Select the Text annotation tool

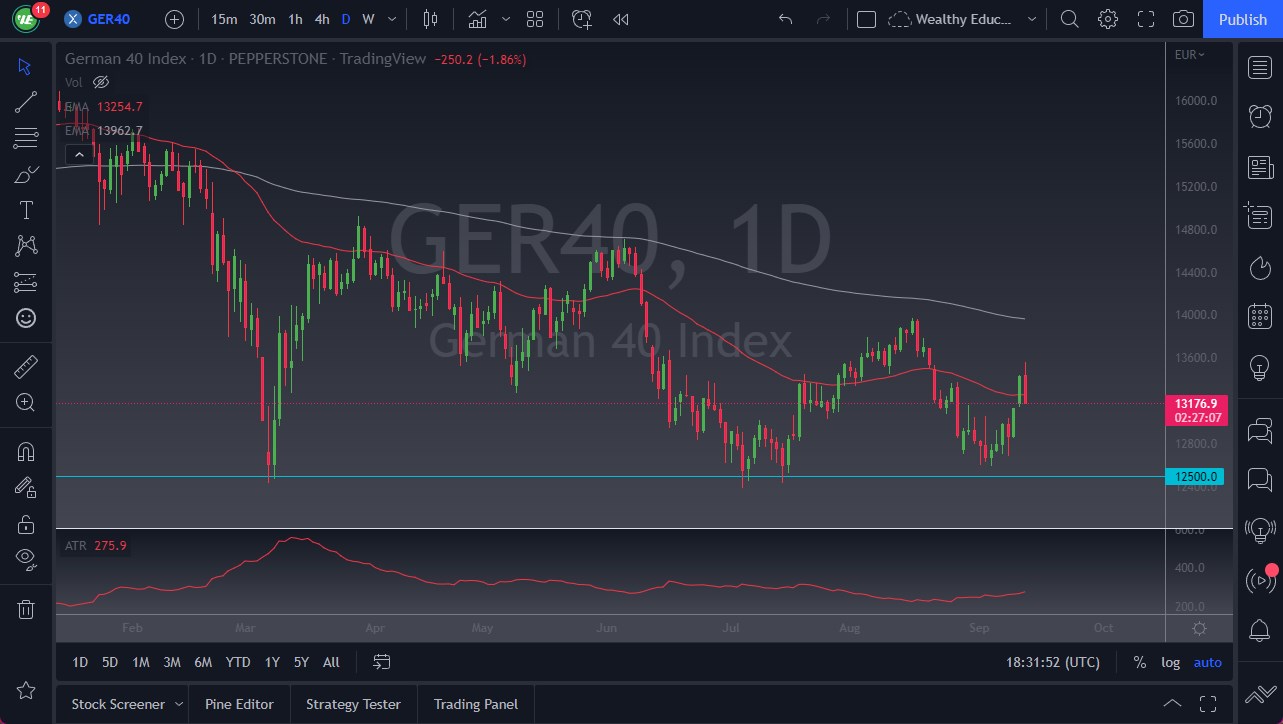tap(25, 209)
